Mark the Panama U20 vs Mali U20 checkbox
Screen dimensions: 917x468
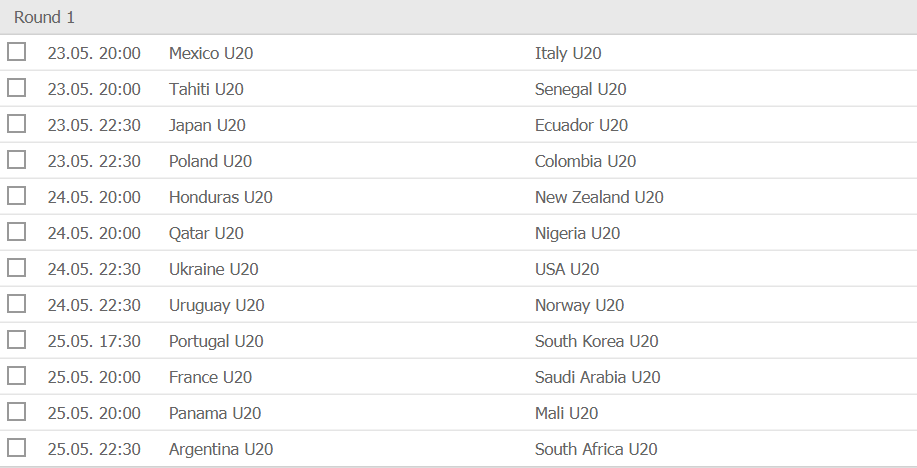(16, 411)
